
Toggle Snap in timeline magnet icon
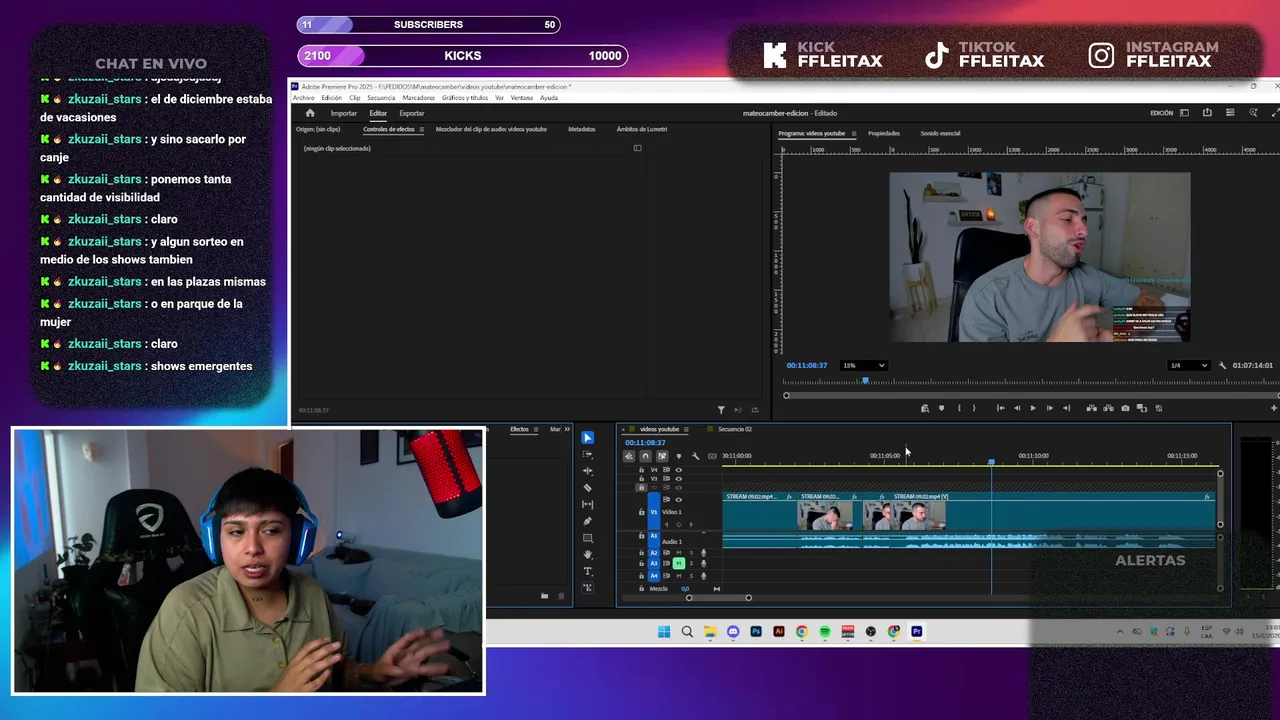tap(645, 456)
